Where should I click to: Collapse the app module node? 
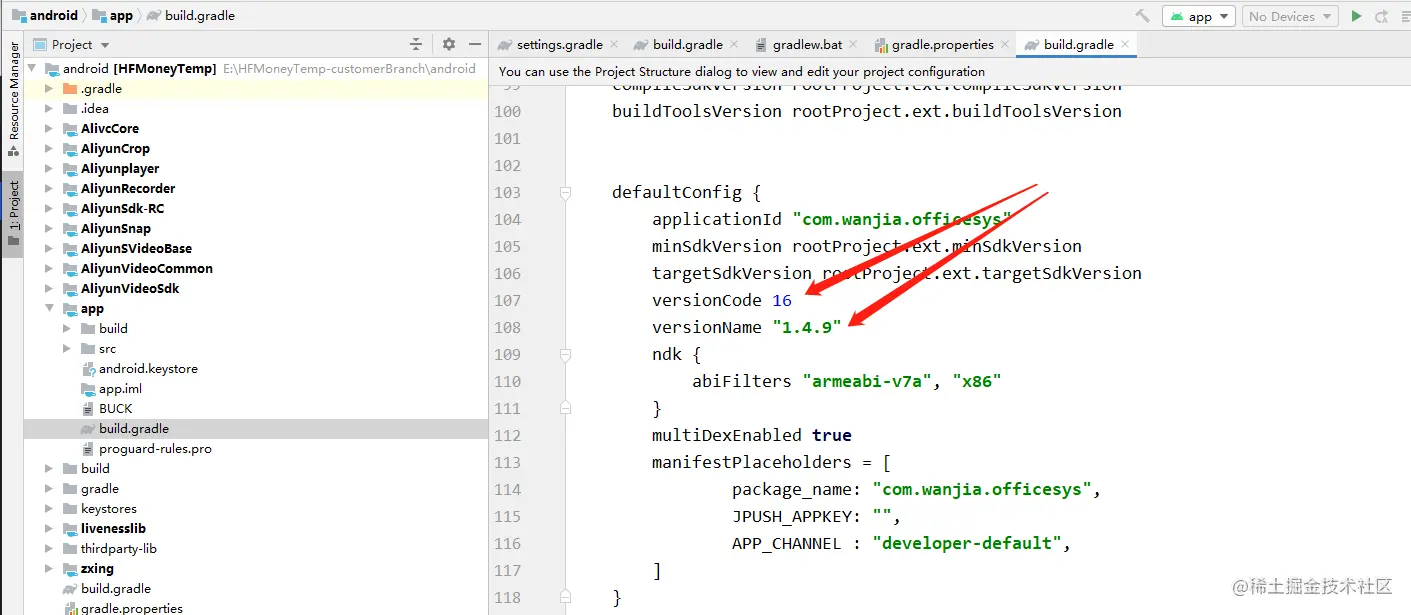coord(51,308)
